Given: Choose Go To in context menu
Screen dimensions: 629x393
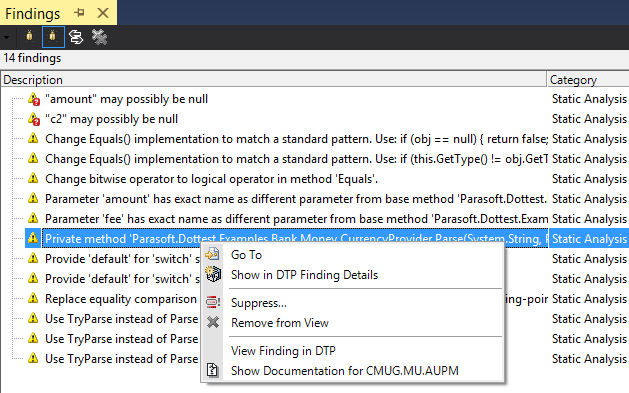Looking at the screenshot, I should pyautogui.click(x=246, y=255).
